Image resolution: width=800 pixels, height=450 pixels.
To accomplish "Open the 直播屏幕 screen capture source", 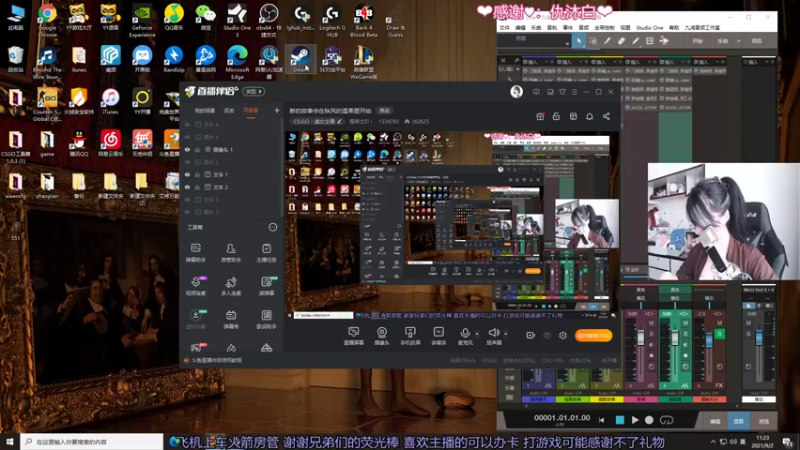I will click(x=354, y=336).
